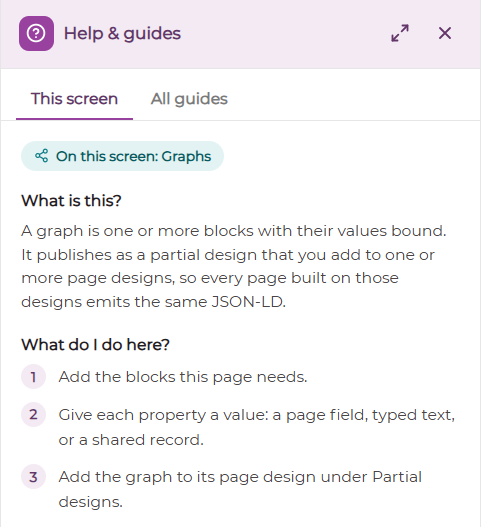Click the On this screen: Graphs chip

tap(122, 156)
